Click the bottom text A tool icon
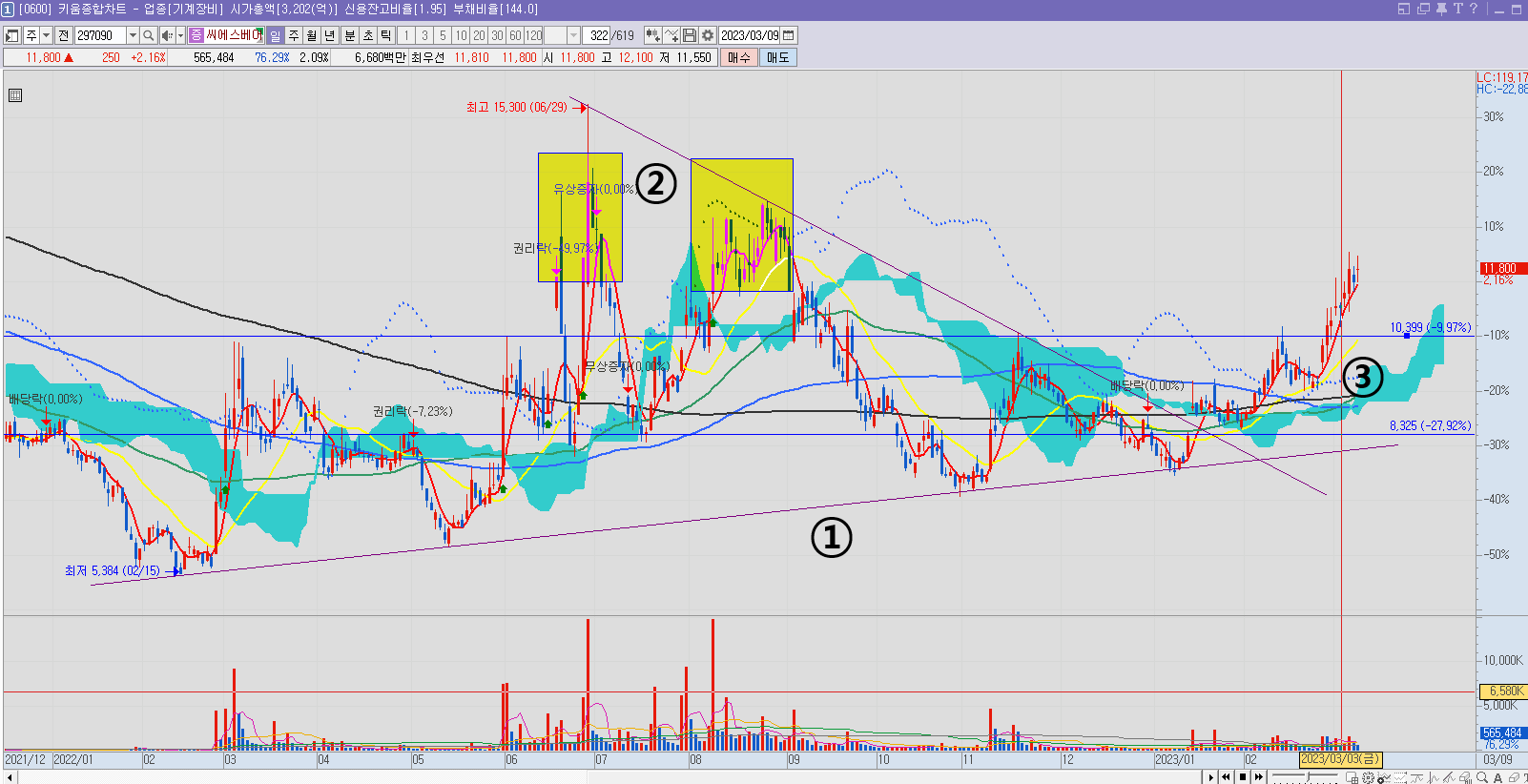Screen dimensions: 1528x784 (1497, 777)
